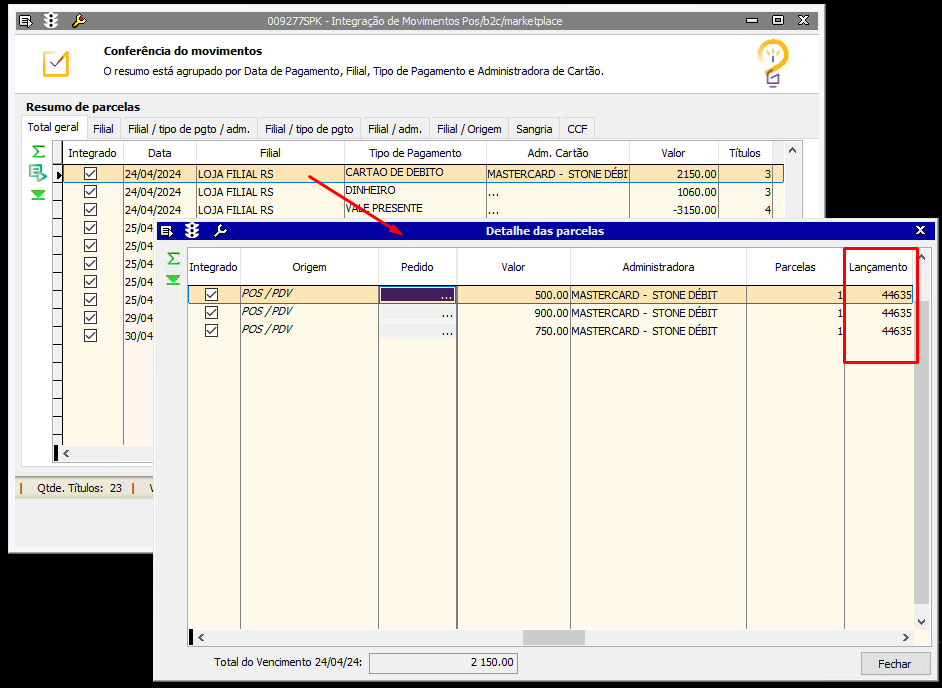Click the wrench icon in main title bar

coord(79,21)
